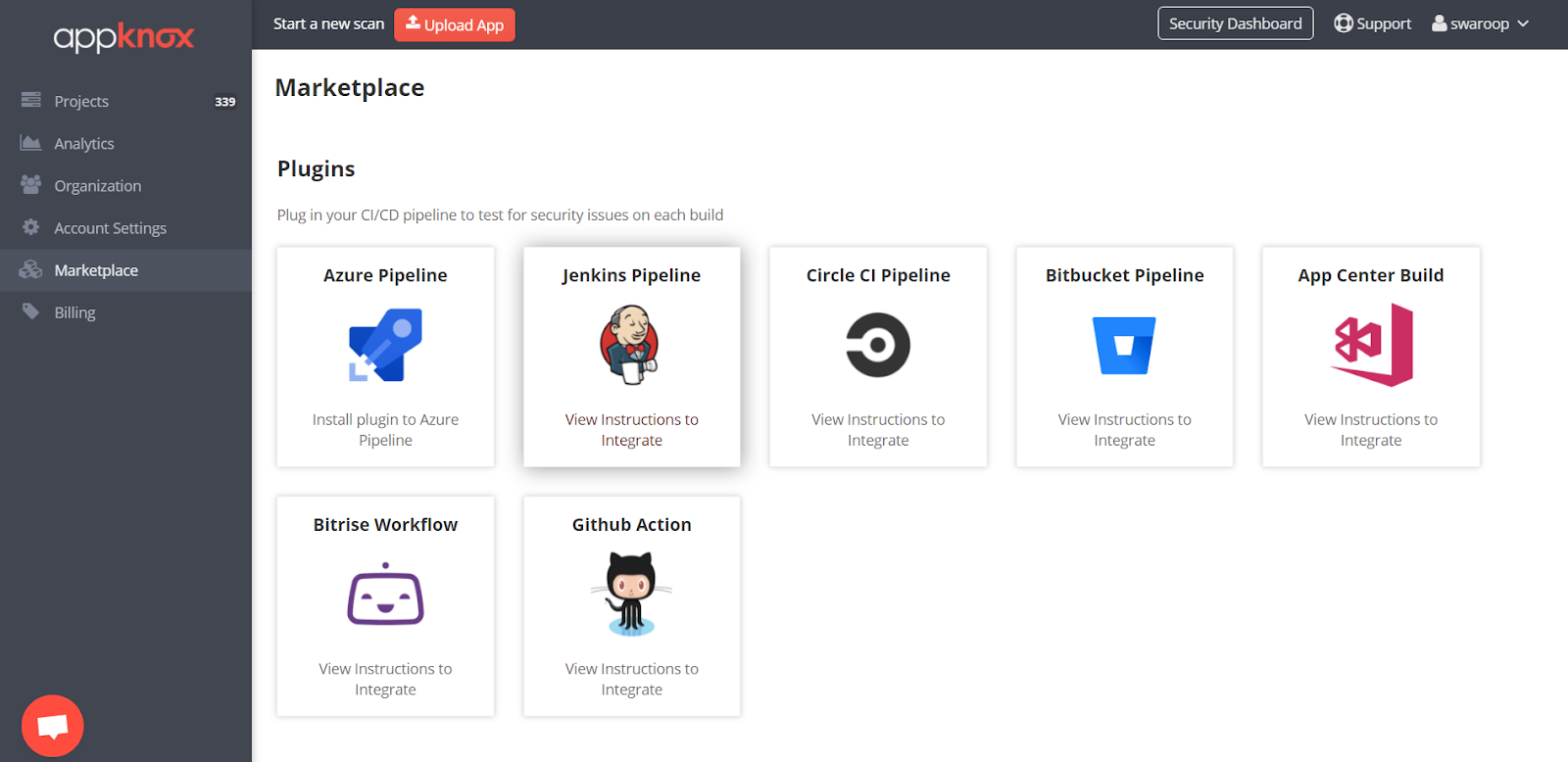This screenshot has height=762, width=1568.
Task: Click the Marketplace page heading
Action: click(x=350, y=88)
